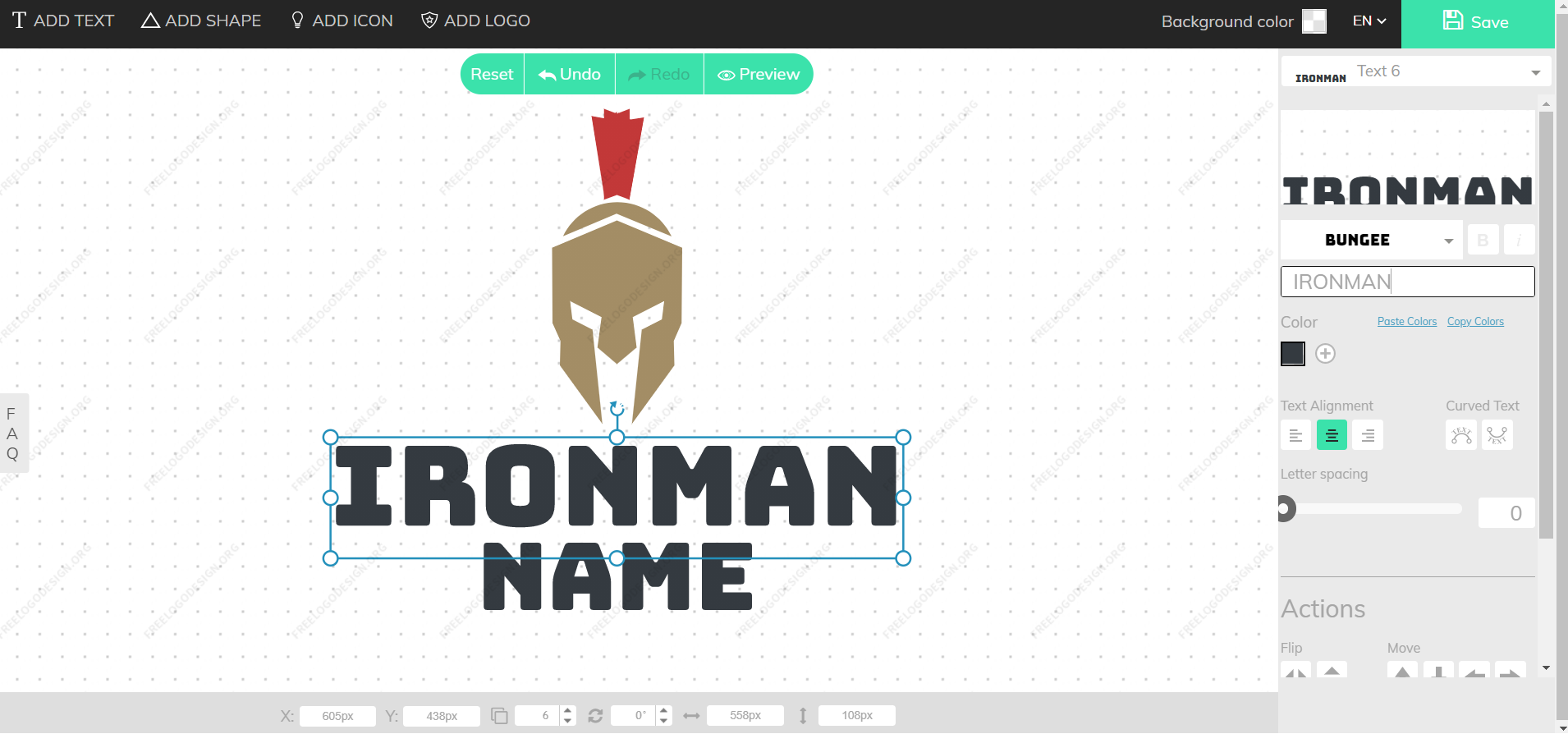The width and height of the screenshot is (1568, 734).
Task: Click the side panel scroll-up arrow
Action: (x=1546, y=104)
